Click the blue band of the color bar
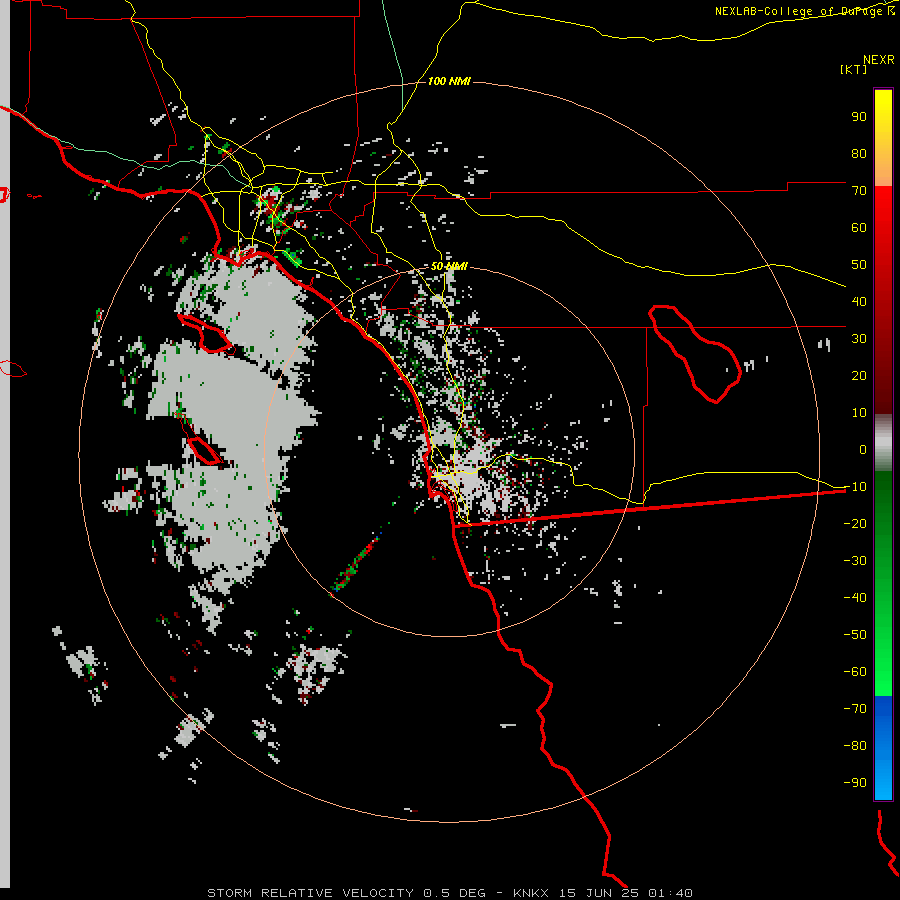The height and width of the screenshot is (900, 900). [x=883, y=747]
